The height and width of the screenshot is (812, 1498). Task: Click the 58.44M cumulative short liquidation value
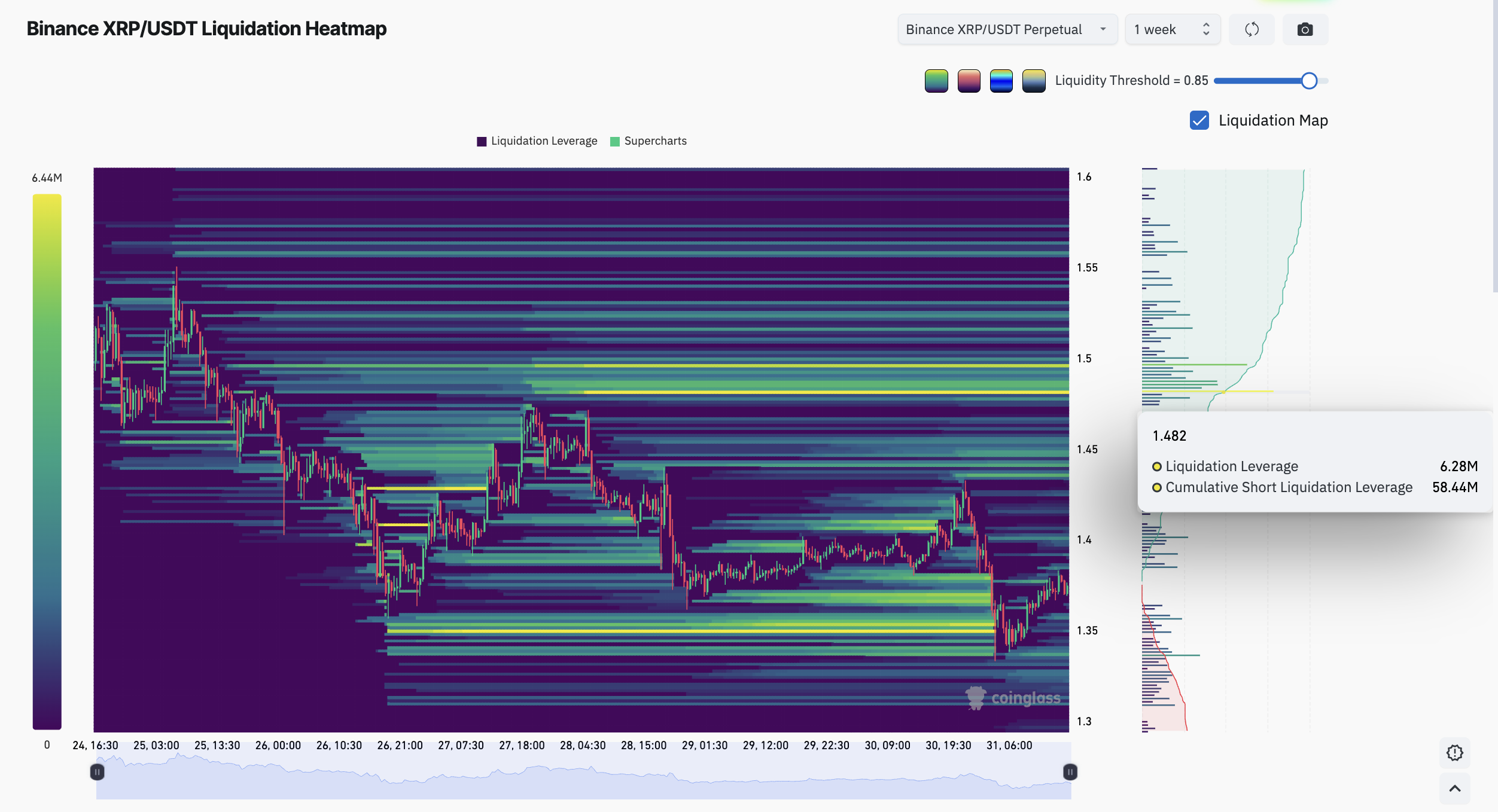click(x=1455, y=487)
